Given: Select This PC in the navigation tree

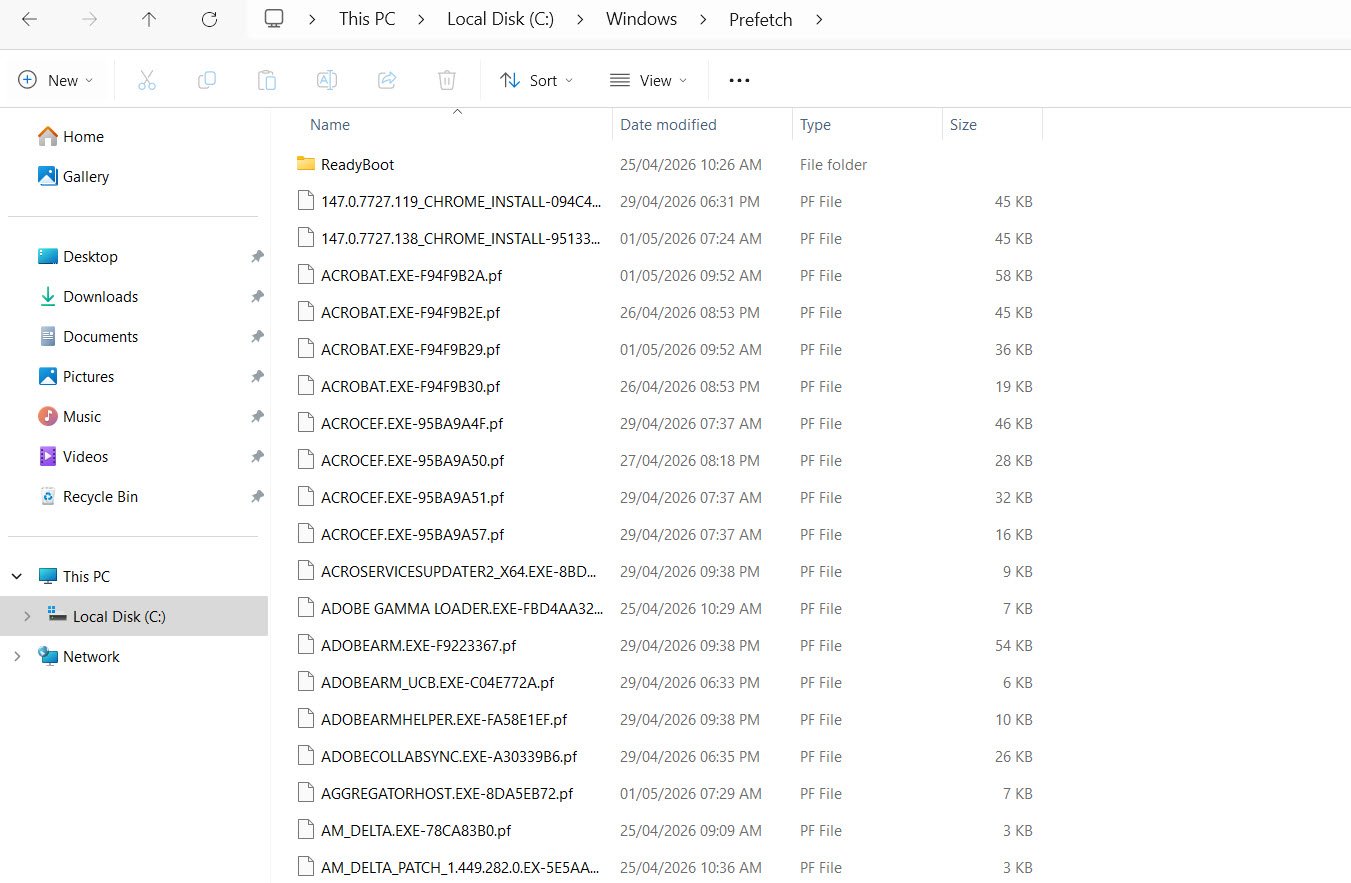Looking at the screenshot, I should (x=74, y=576).
